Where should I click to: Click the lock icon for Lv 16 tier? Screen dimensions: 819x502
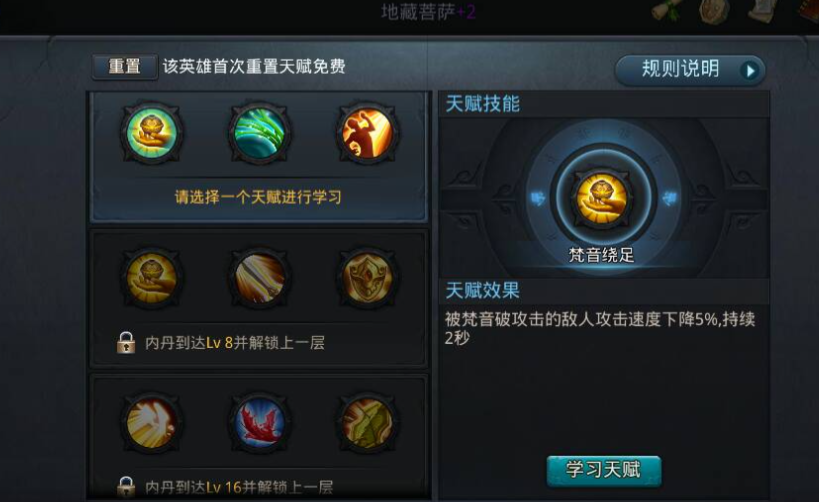point(125,487)
